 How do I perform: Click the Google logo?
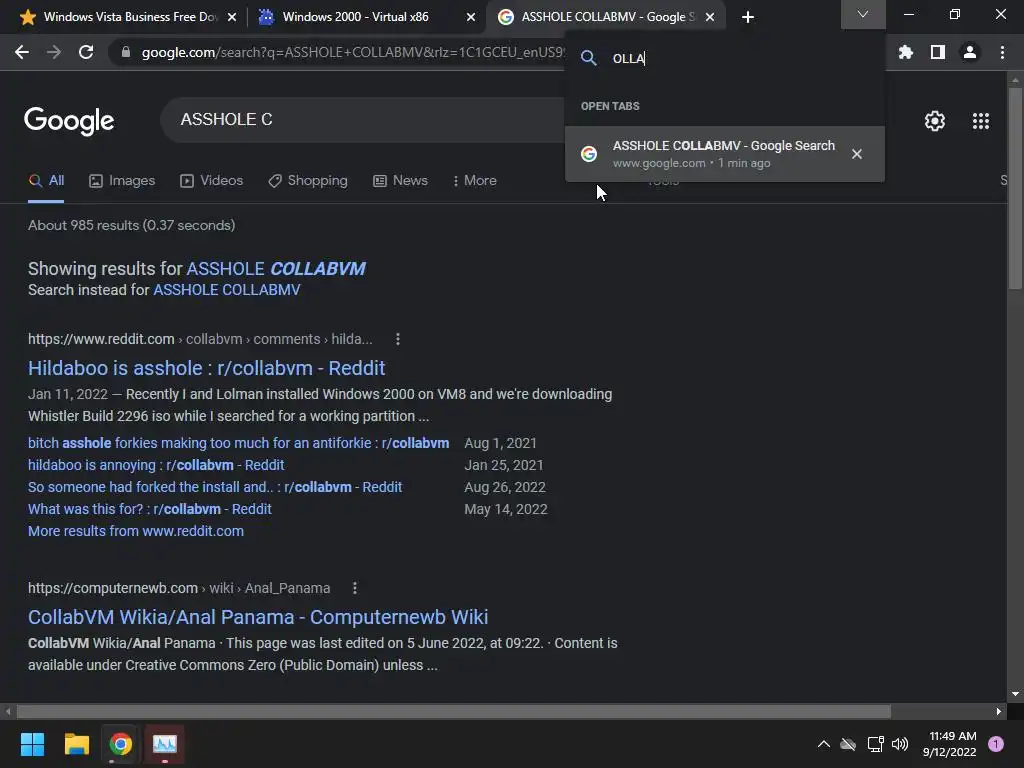click(69, 121)
